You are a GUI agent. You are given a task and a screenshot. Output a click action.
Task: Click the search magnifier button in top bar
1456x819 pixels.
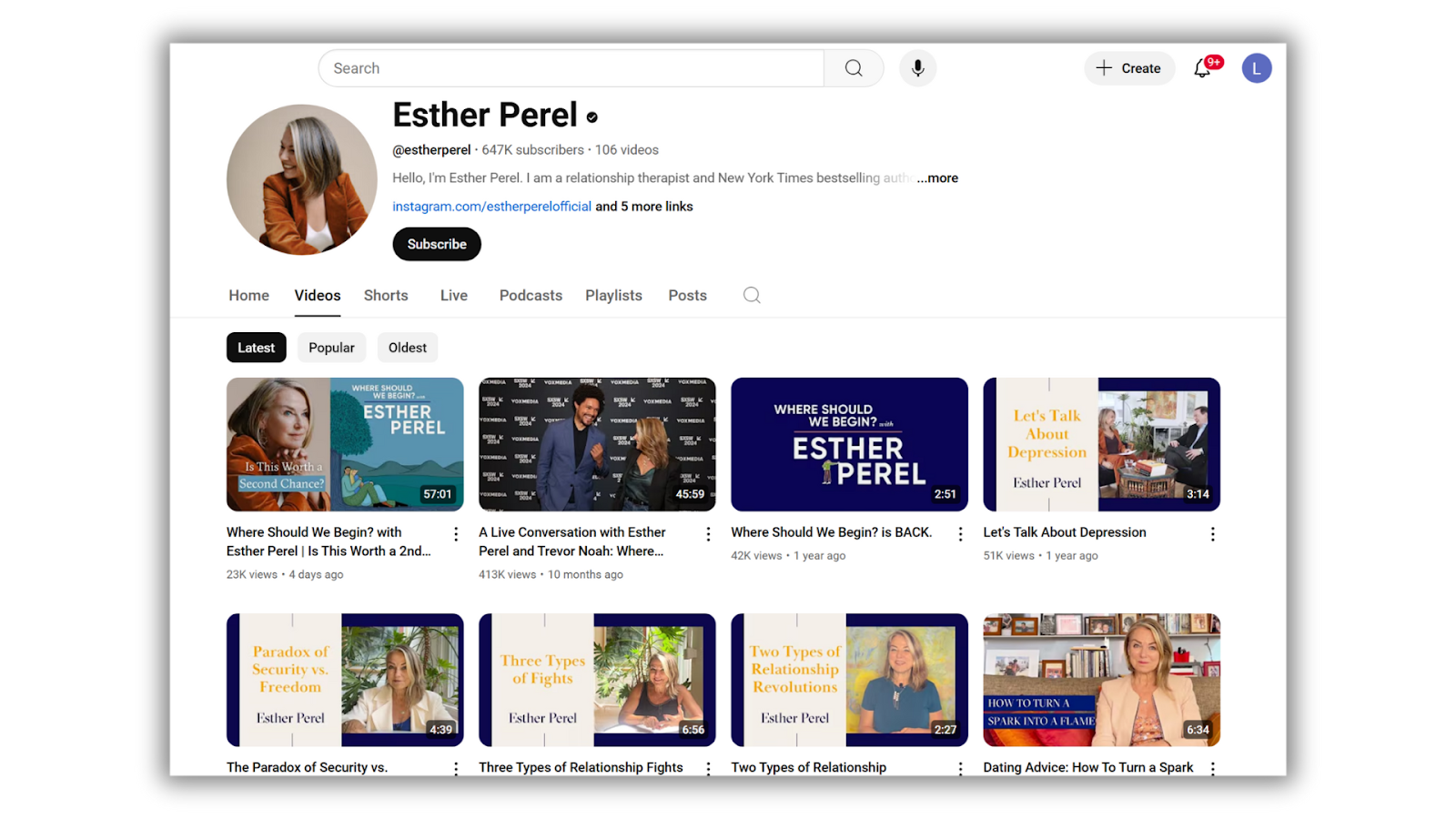[853, 68]
